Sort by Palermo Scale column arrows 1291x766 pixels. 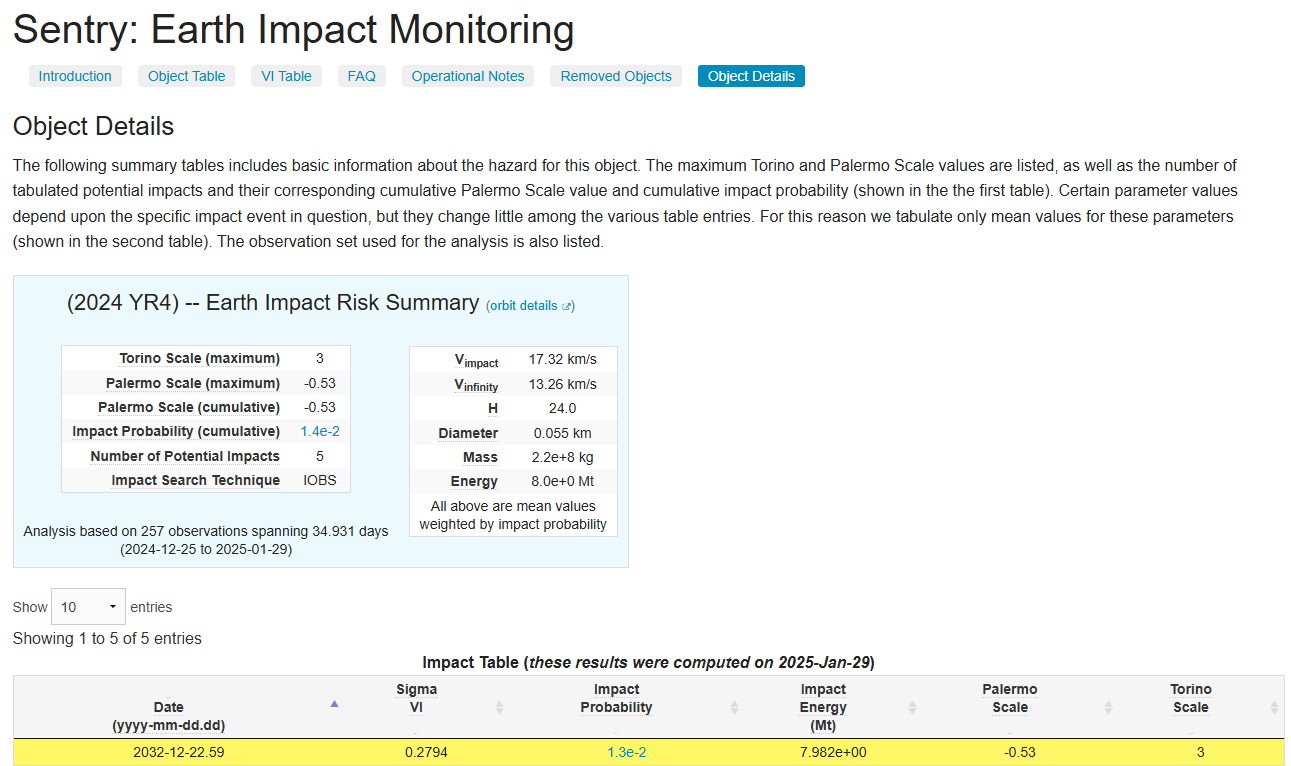click(1108, 707)
